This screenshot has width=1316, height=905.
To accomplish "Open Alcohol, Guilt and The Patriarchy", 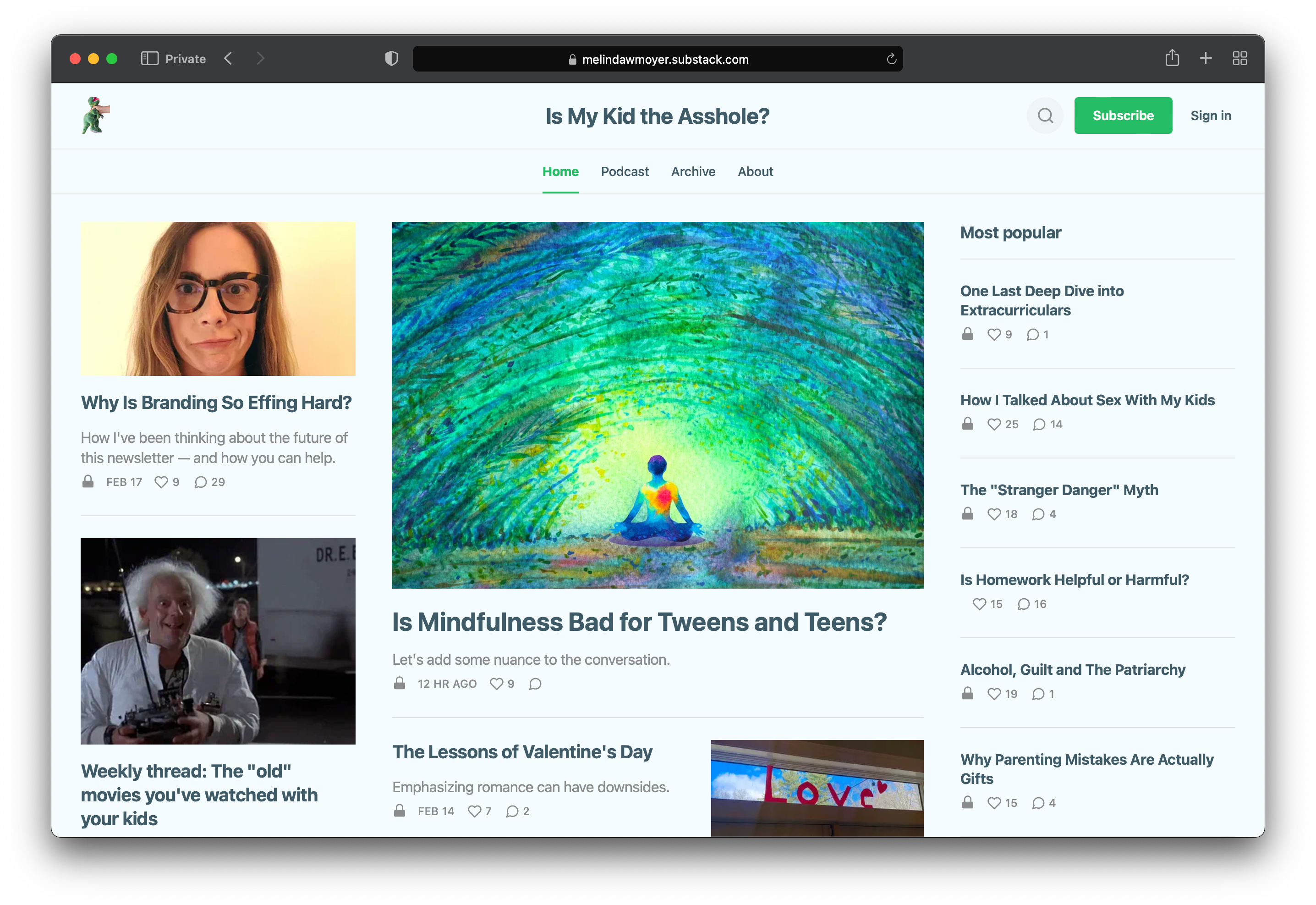I will click(1072, 670).
